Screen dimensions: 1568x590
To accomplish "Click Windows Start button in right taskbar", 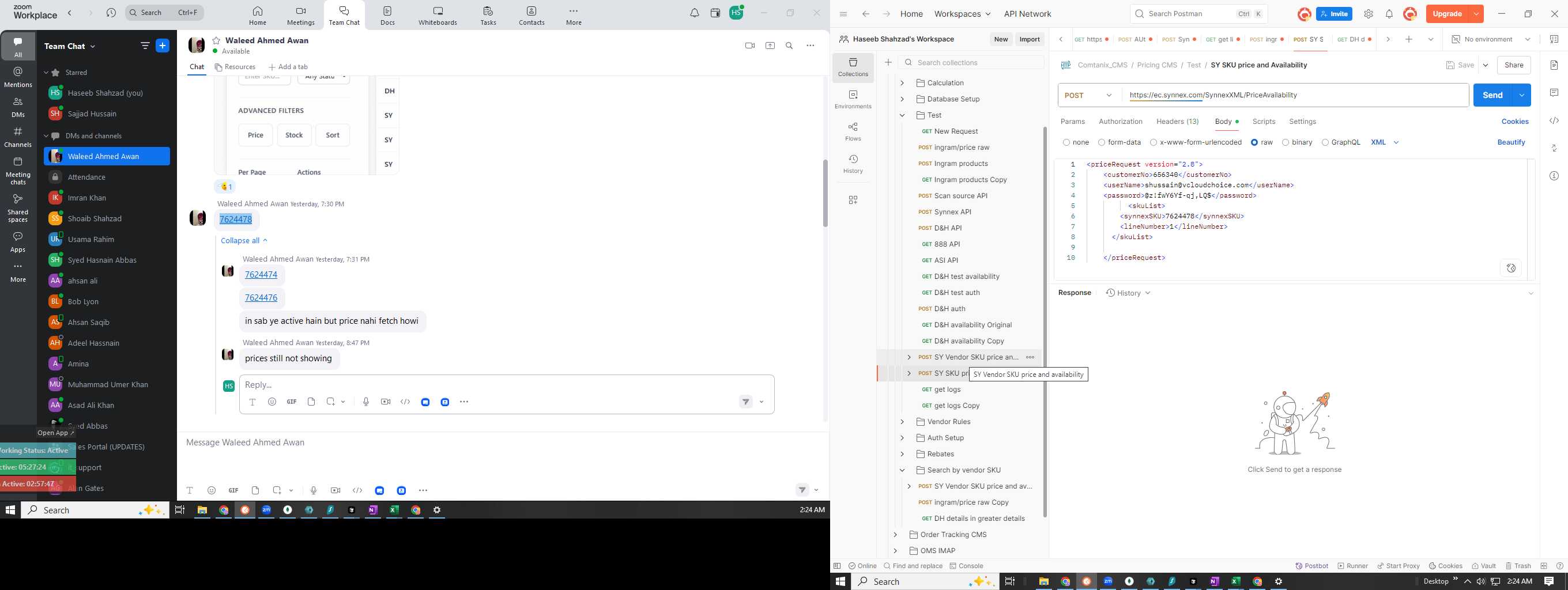I will coord(840,581).
